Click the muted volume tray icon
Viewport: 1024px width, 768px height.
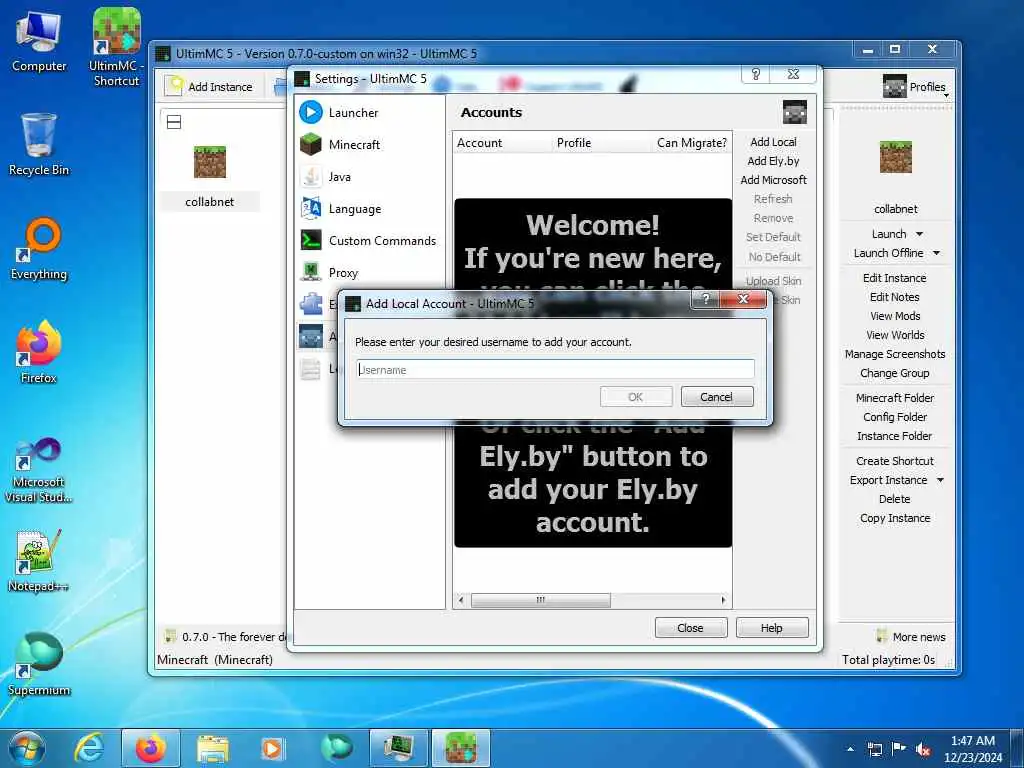point(923,750)
